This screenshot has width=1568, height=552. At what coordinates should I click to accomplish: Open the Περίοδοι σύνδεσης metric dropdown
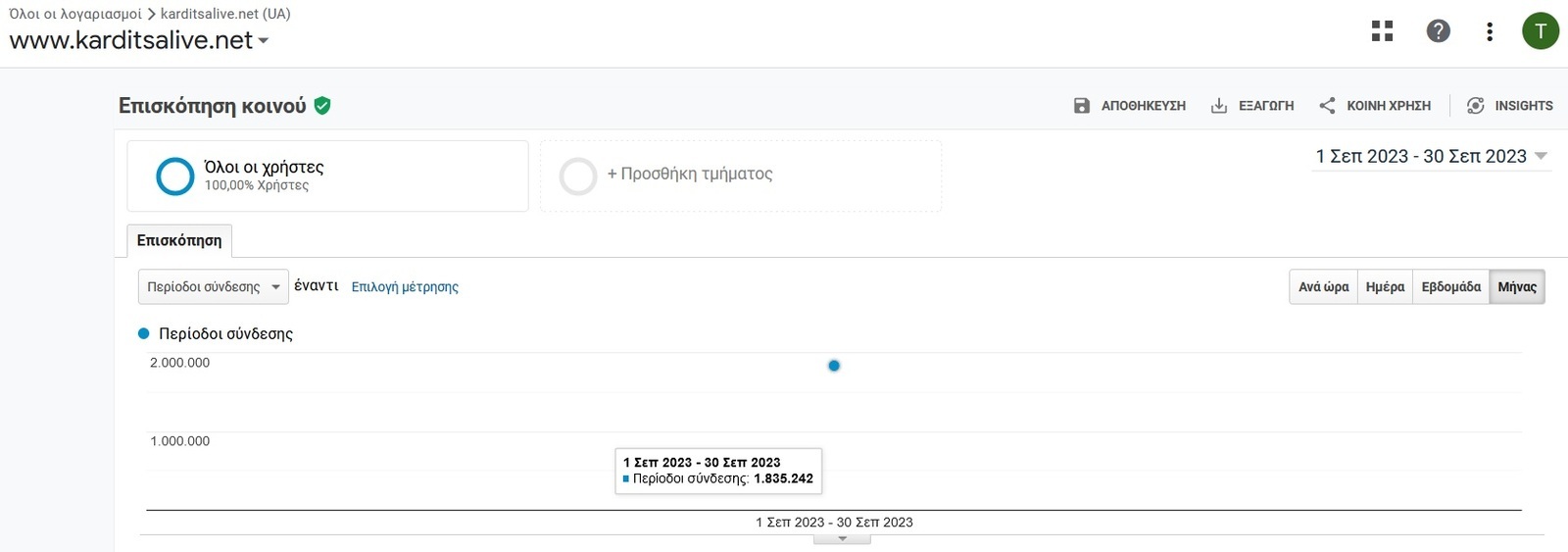tap(214, 287)
